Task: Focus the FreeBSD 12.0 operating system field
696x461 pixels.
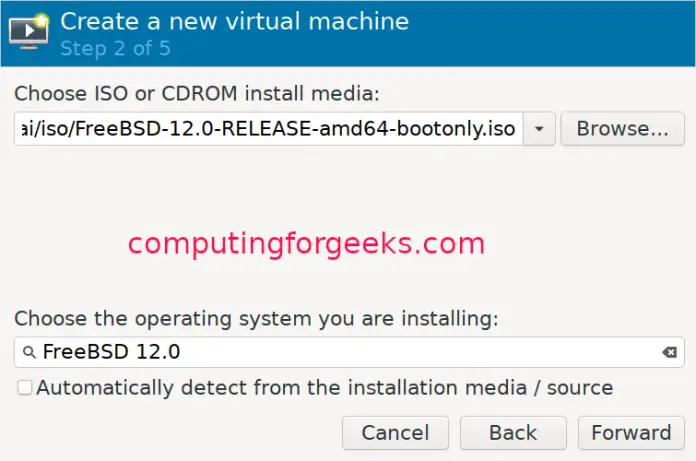Action: 349,352
